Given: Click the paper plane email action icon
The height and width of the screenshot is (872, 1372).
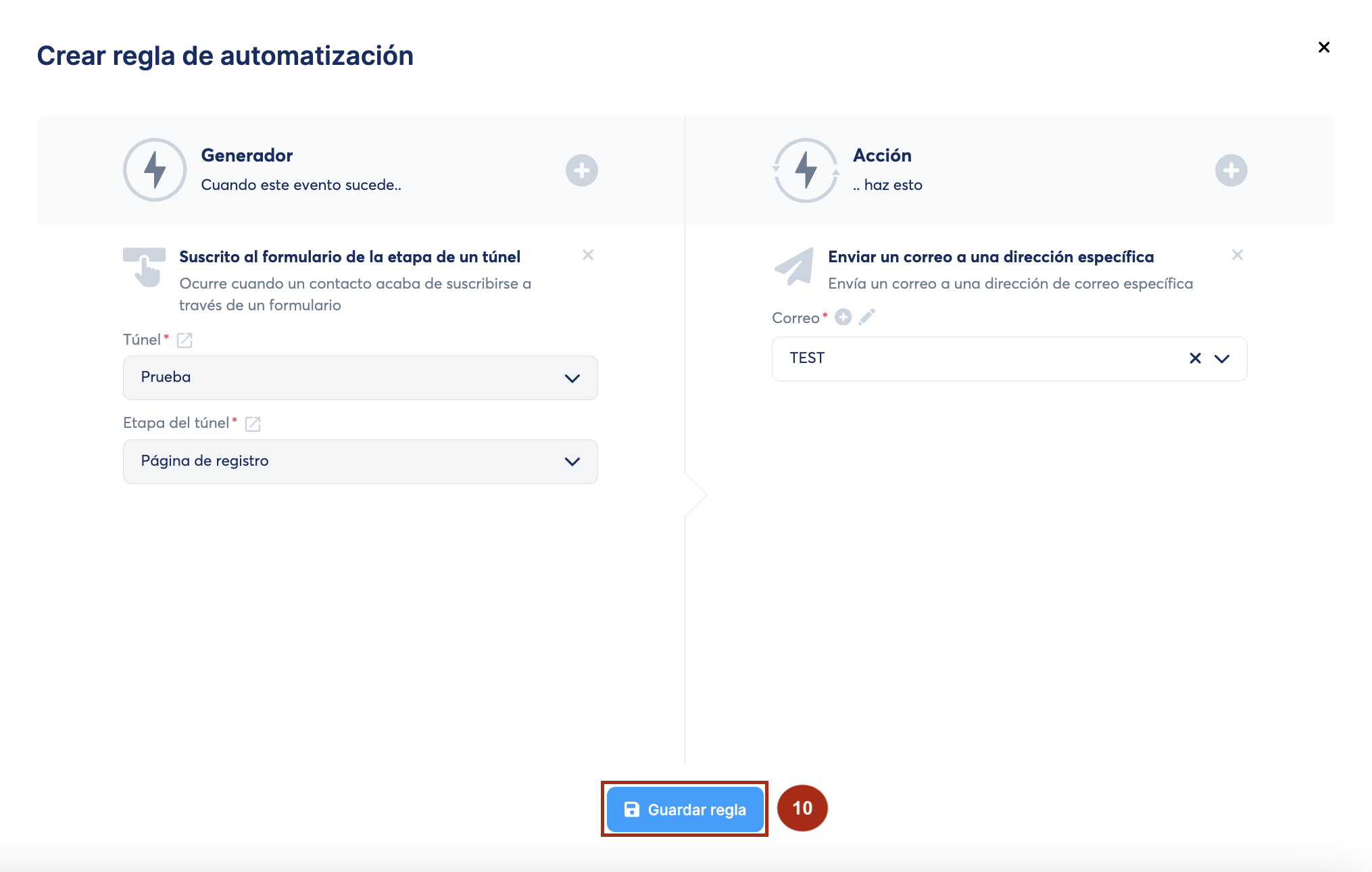Looking at the screenshot, I should [x=794, y=267].
